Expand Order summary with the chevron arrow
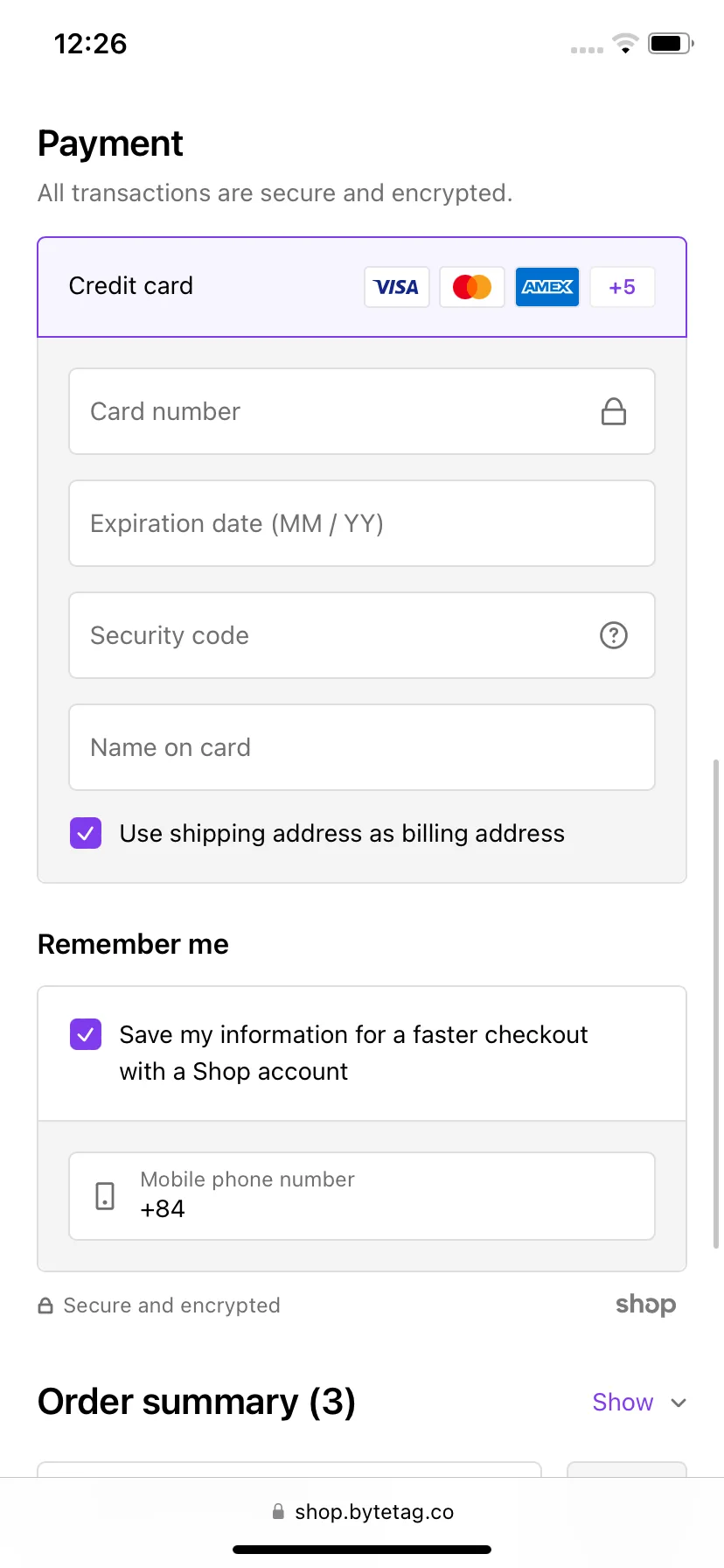This screenshot has height=1568, width=724. pos(679,1403)
